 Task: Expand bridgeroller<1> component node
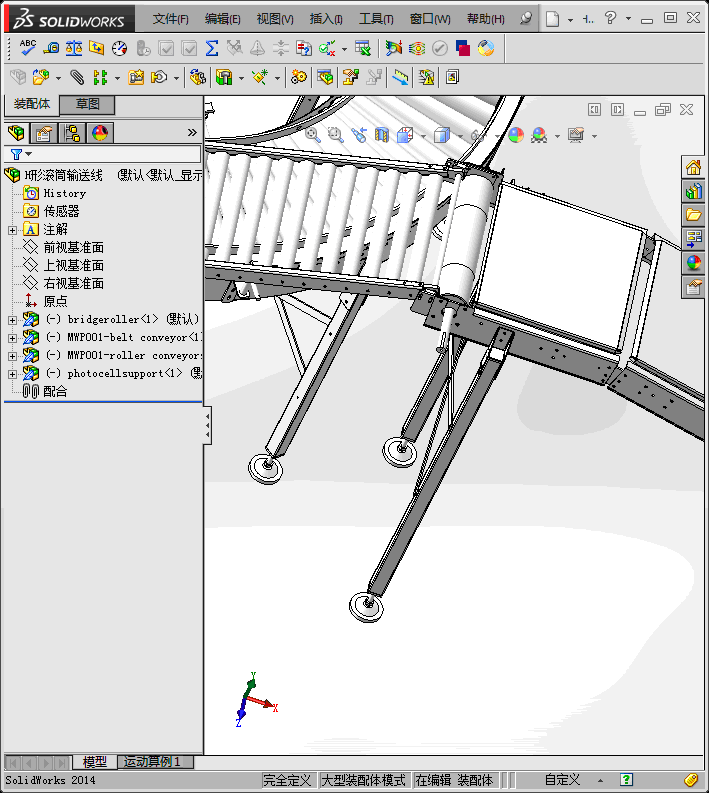coord(13,320)
